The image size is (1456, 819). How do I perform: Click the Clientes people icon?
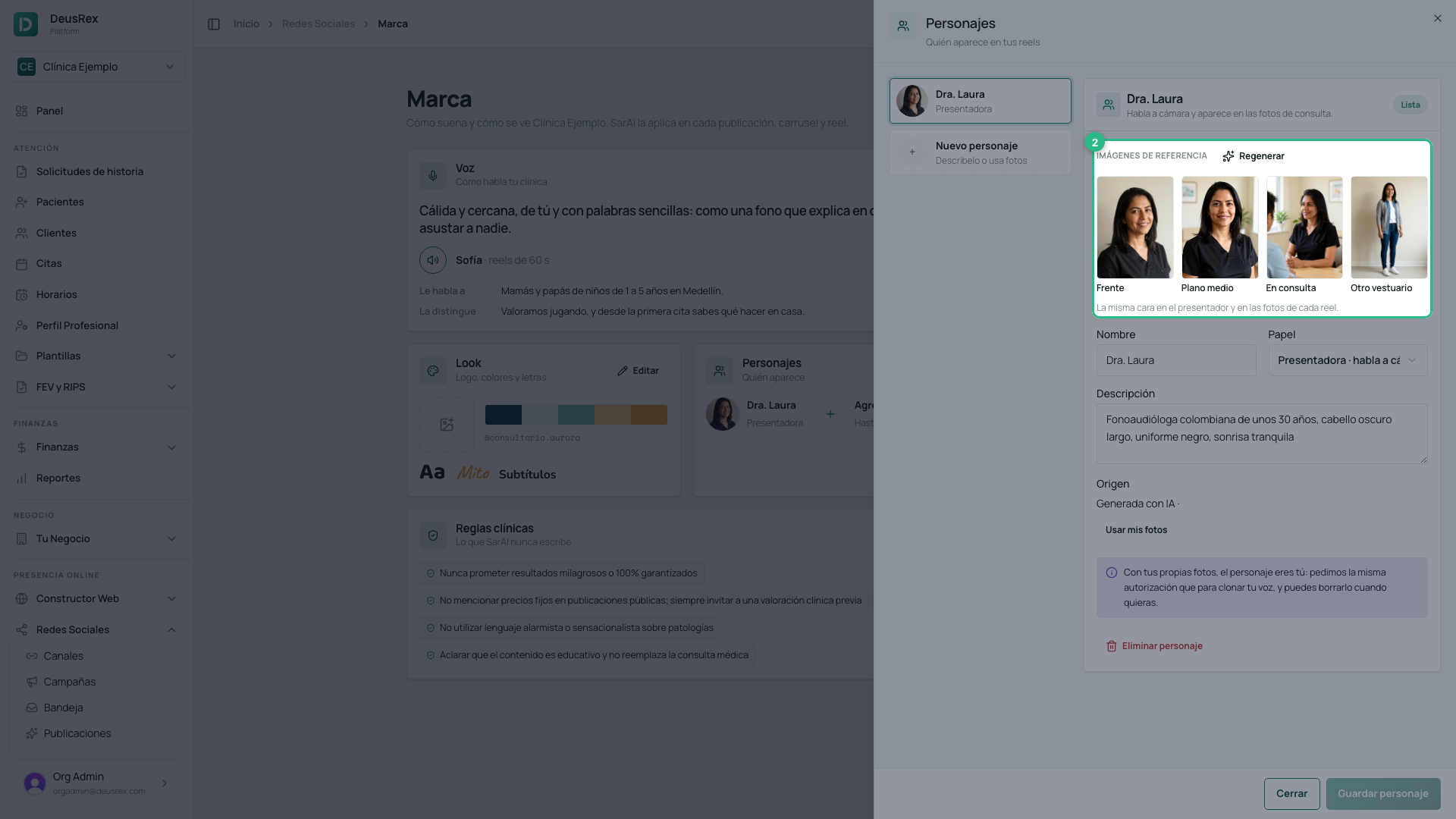pos(21,233)
